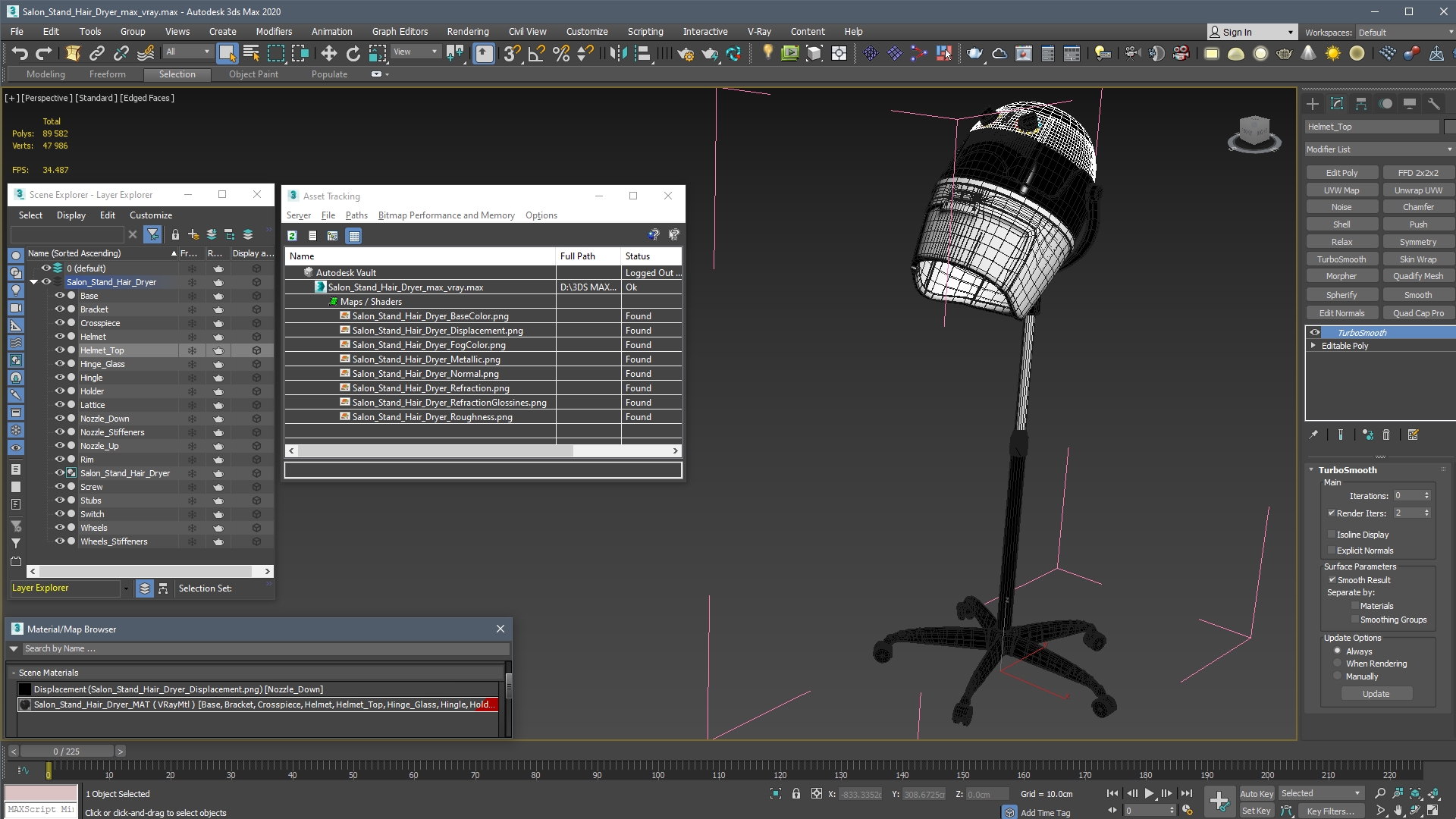Screen dimensions: 1456x819
Task: Uncheck the Render Iters checkbox
Action: (x=1332, y=513)
